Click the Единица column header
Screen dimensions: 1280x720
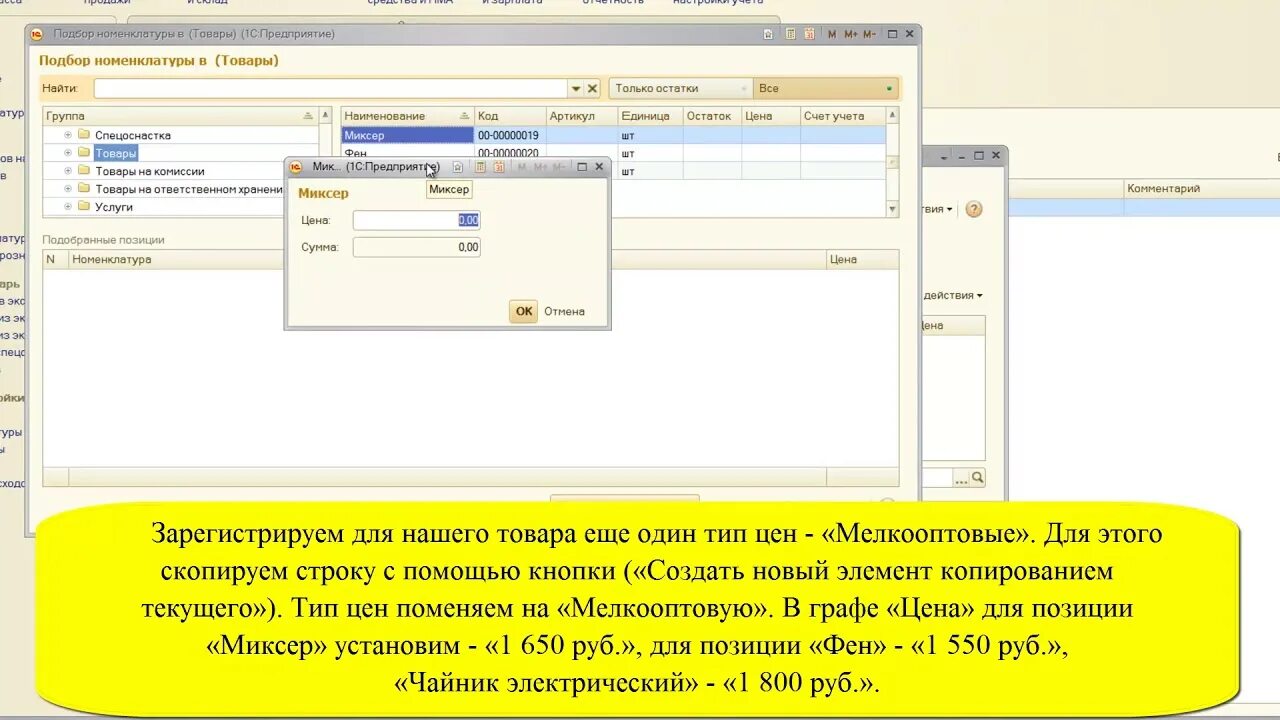click(650, 116)
